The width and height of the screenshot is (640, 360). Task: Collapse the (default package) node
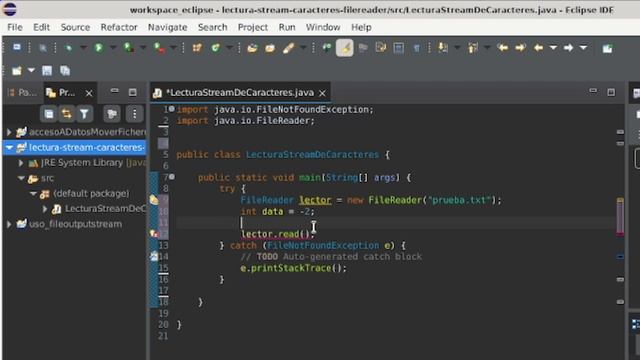pyautogui.click(x=33, y=193)
